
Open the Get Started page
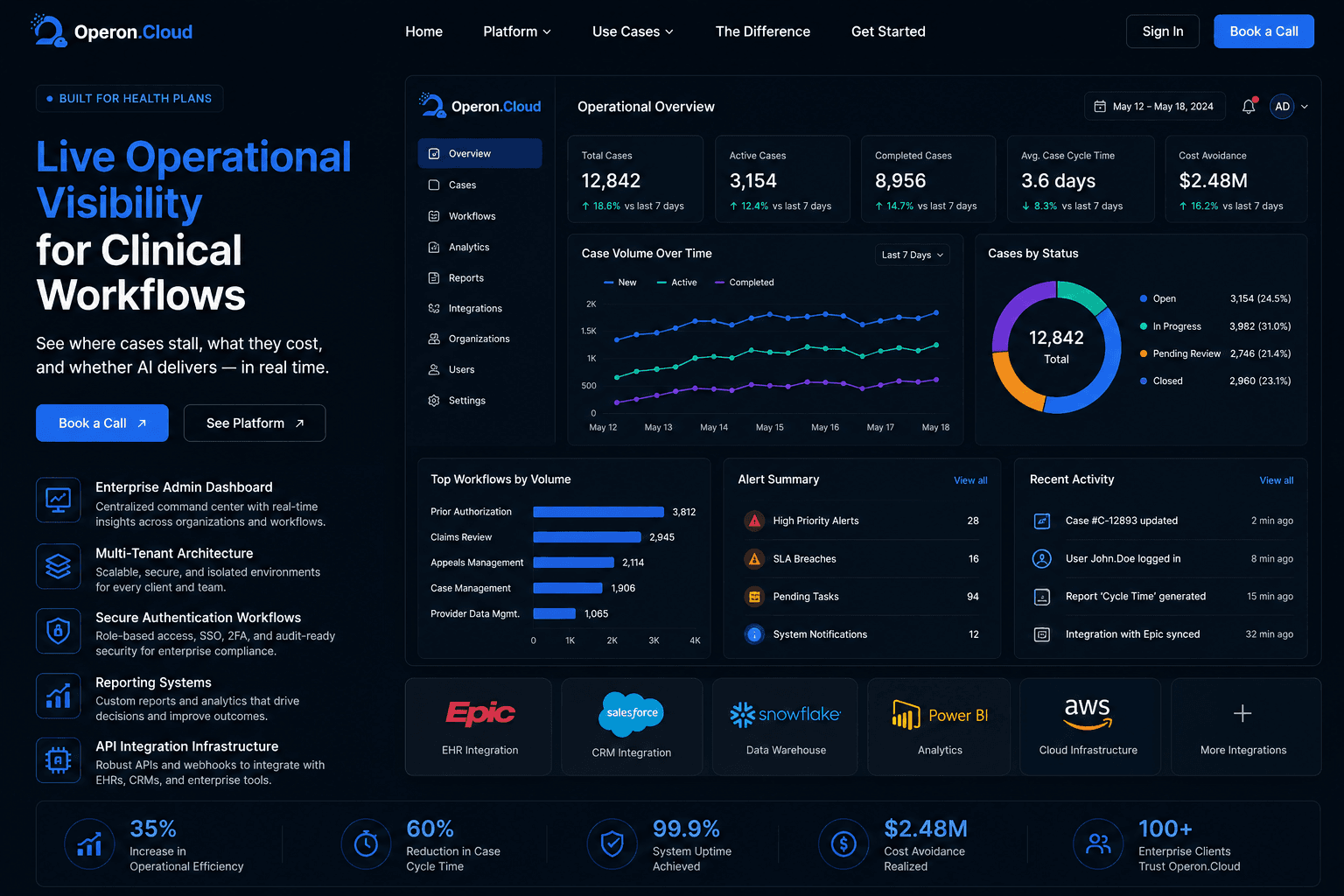tap(888, 31)
